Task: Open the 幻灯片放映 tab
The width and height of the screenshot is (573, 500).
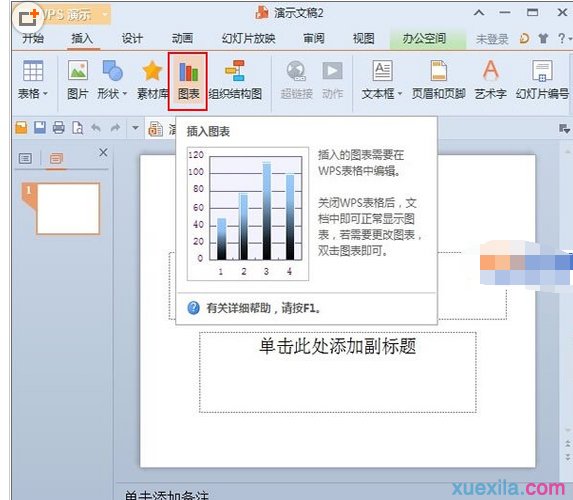Action: 248,38
